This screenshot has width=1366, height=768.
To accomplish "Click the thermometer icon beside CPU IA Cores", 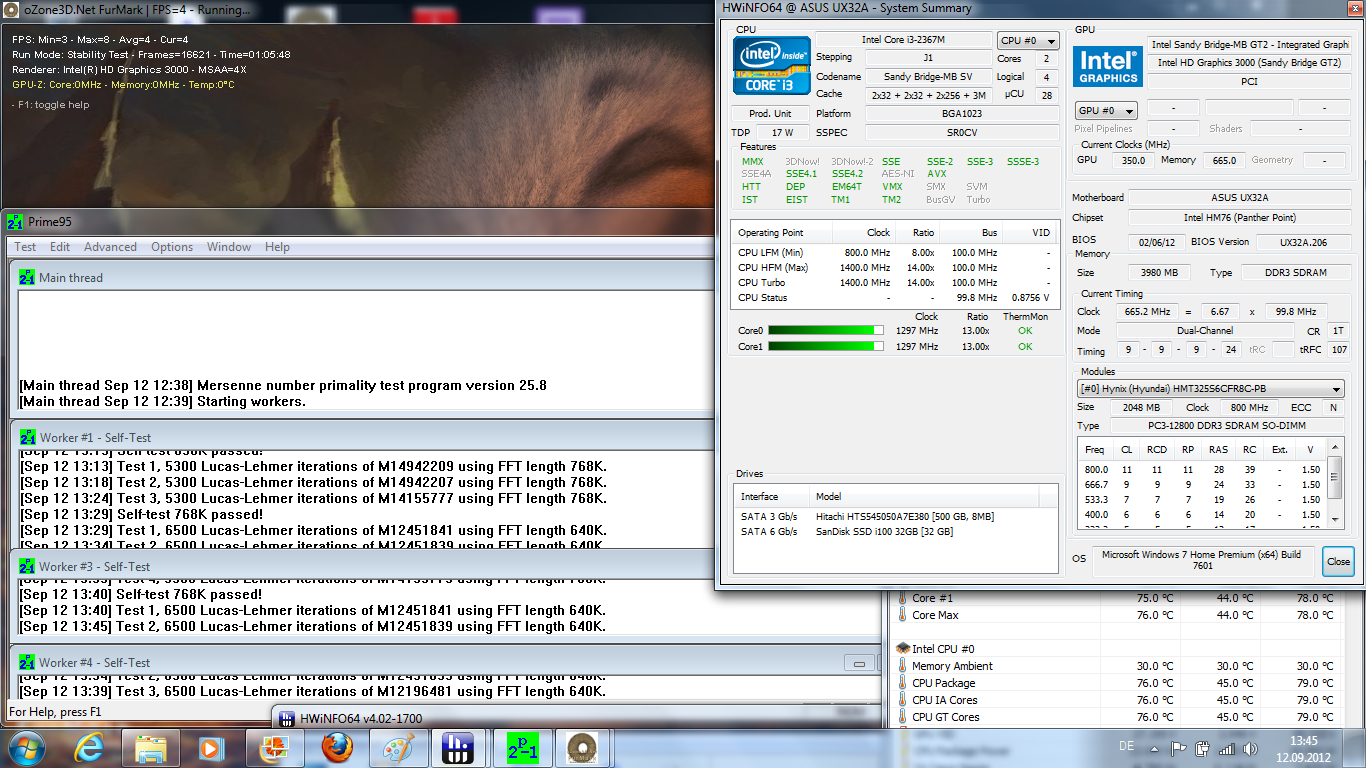I will click(903, 700).
